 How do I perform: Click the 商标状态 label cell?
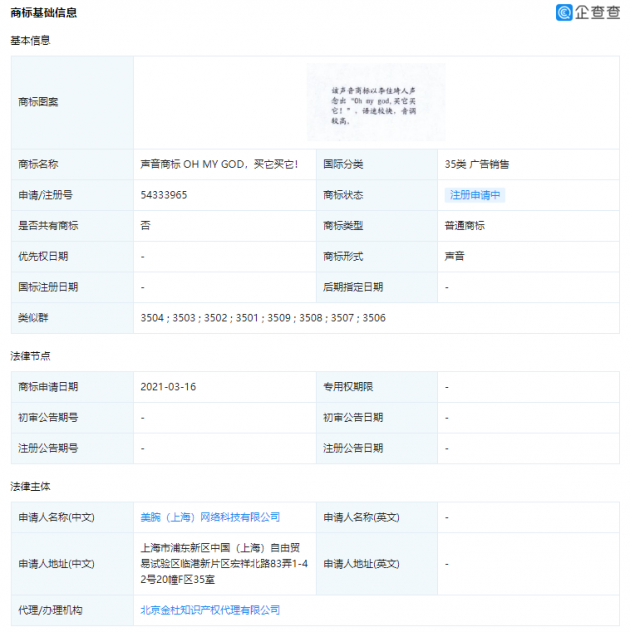(377, 195)
